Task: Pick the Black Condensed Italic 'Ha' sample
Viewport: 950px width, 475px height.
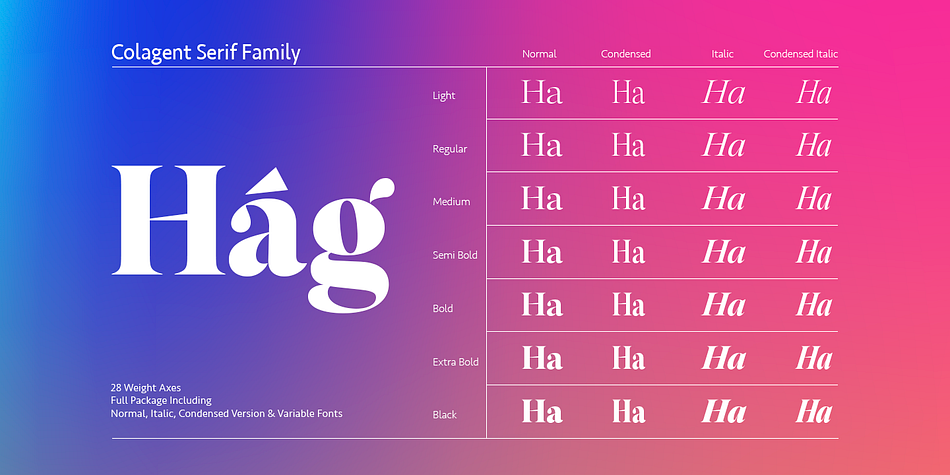Action: pyautogui.click(x=814, y=411)
